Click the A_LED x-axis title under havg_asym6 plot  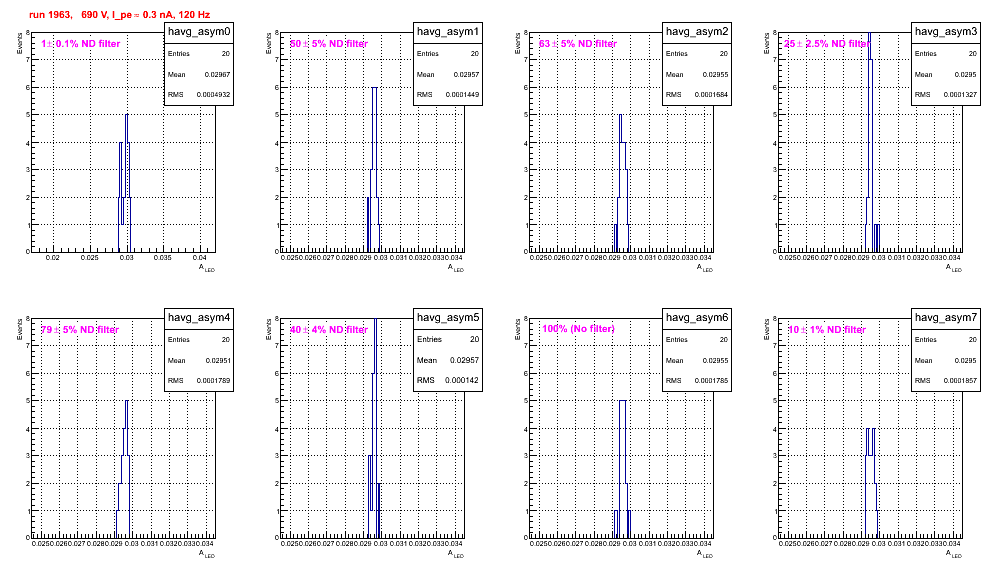coord(705,554)
